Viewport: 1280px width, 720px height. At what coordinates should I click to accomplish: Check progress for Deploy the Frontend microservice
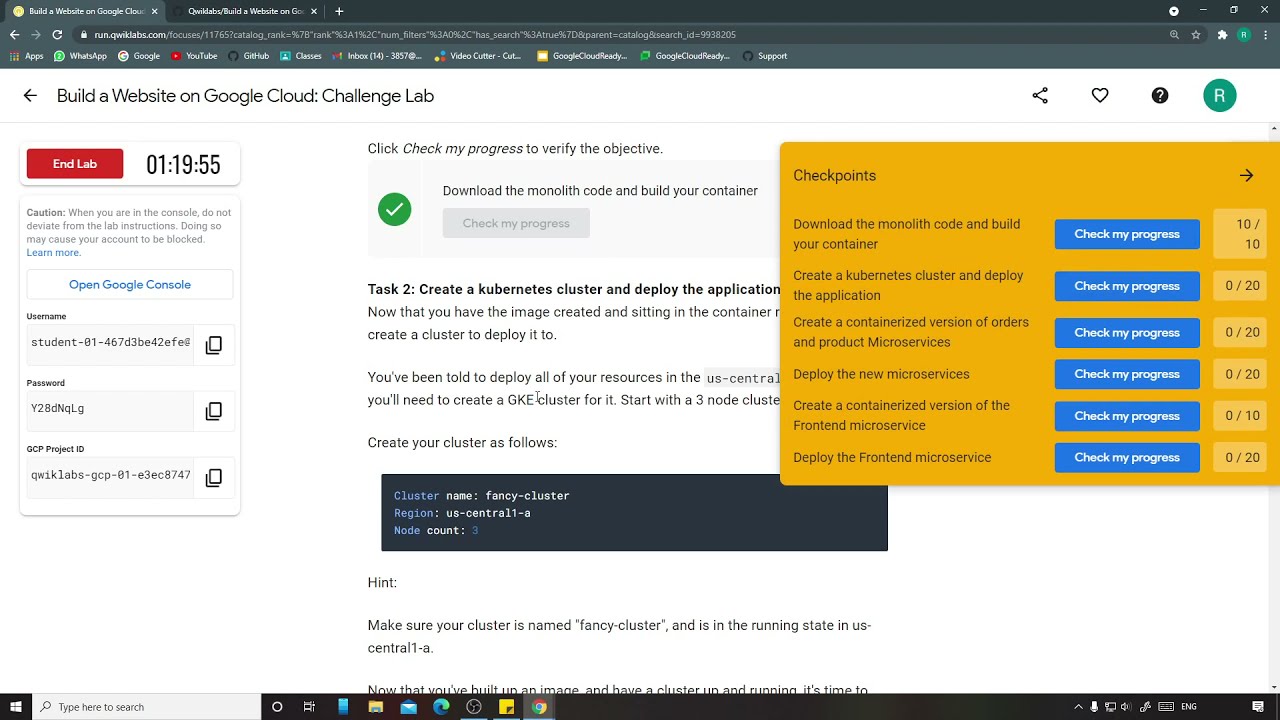1127,458
